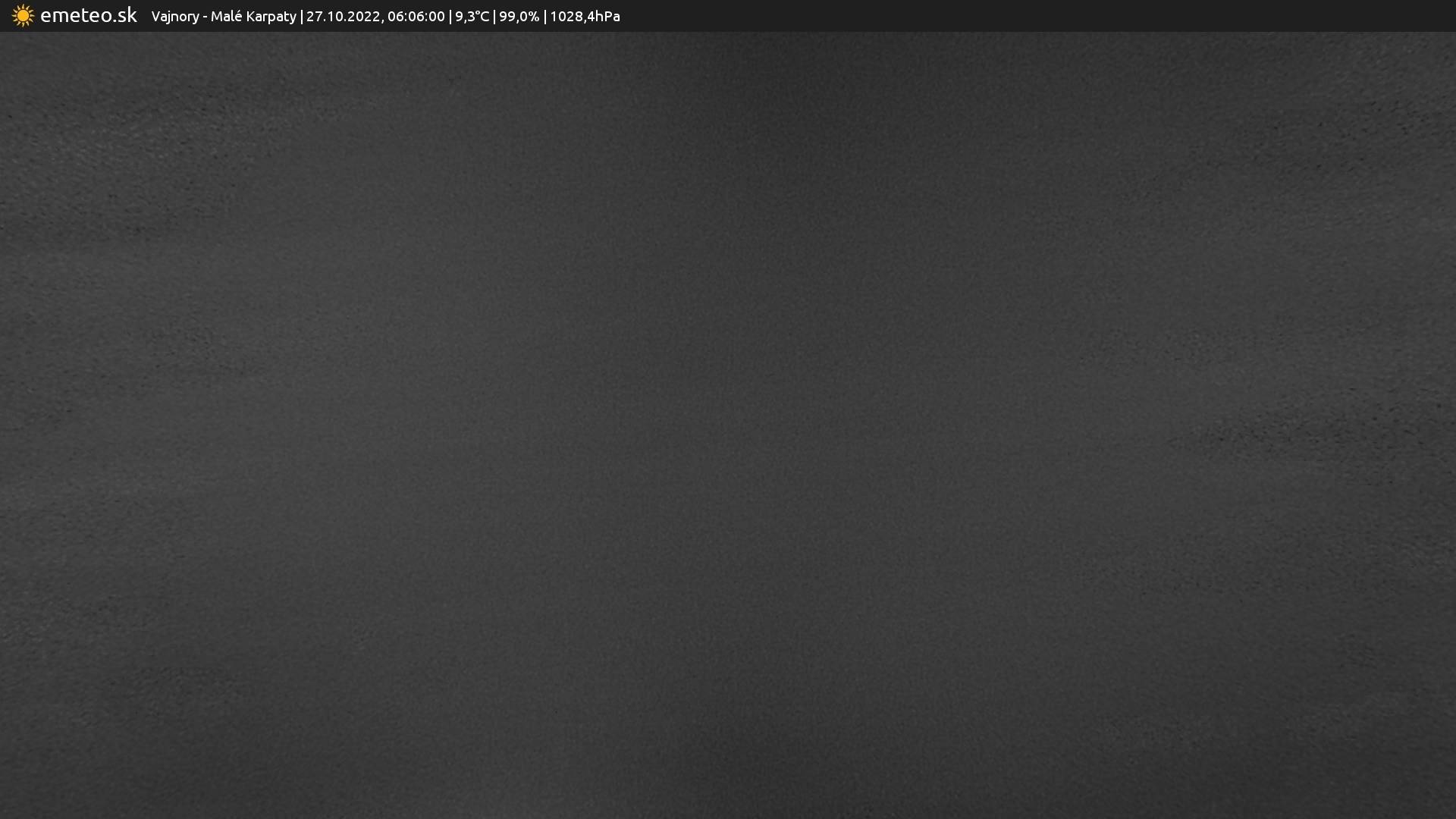Click the separator bar before pressure
The width and height of the screenshot is (1456, 819).
544,17
